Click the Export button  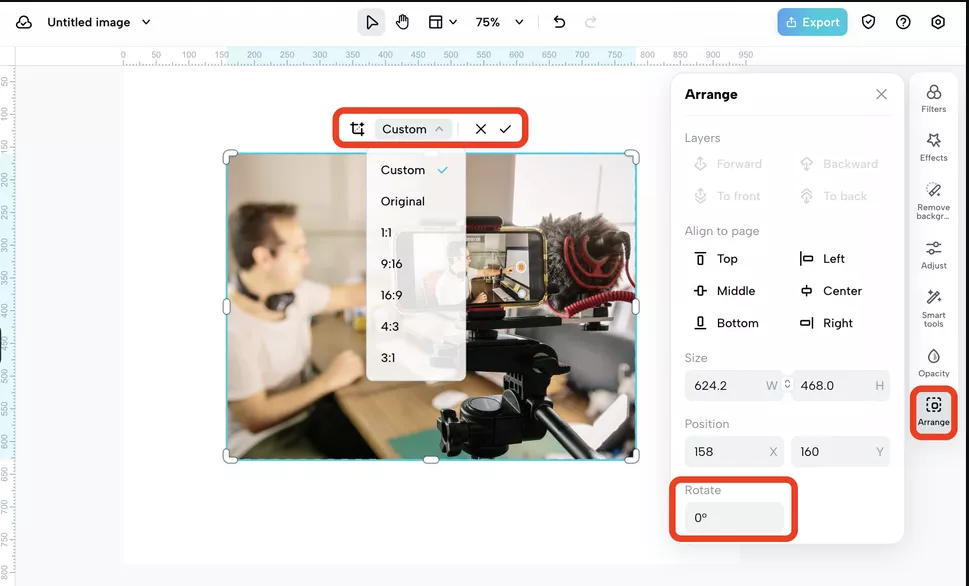pos(812,22)
